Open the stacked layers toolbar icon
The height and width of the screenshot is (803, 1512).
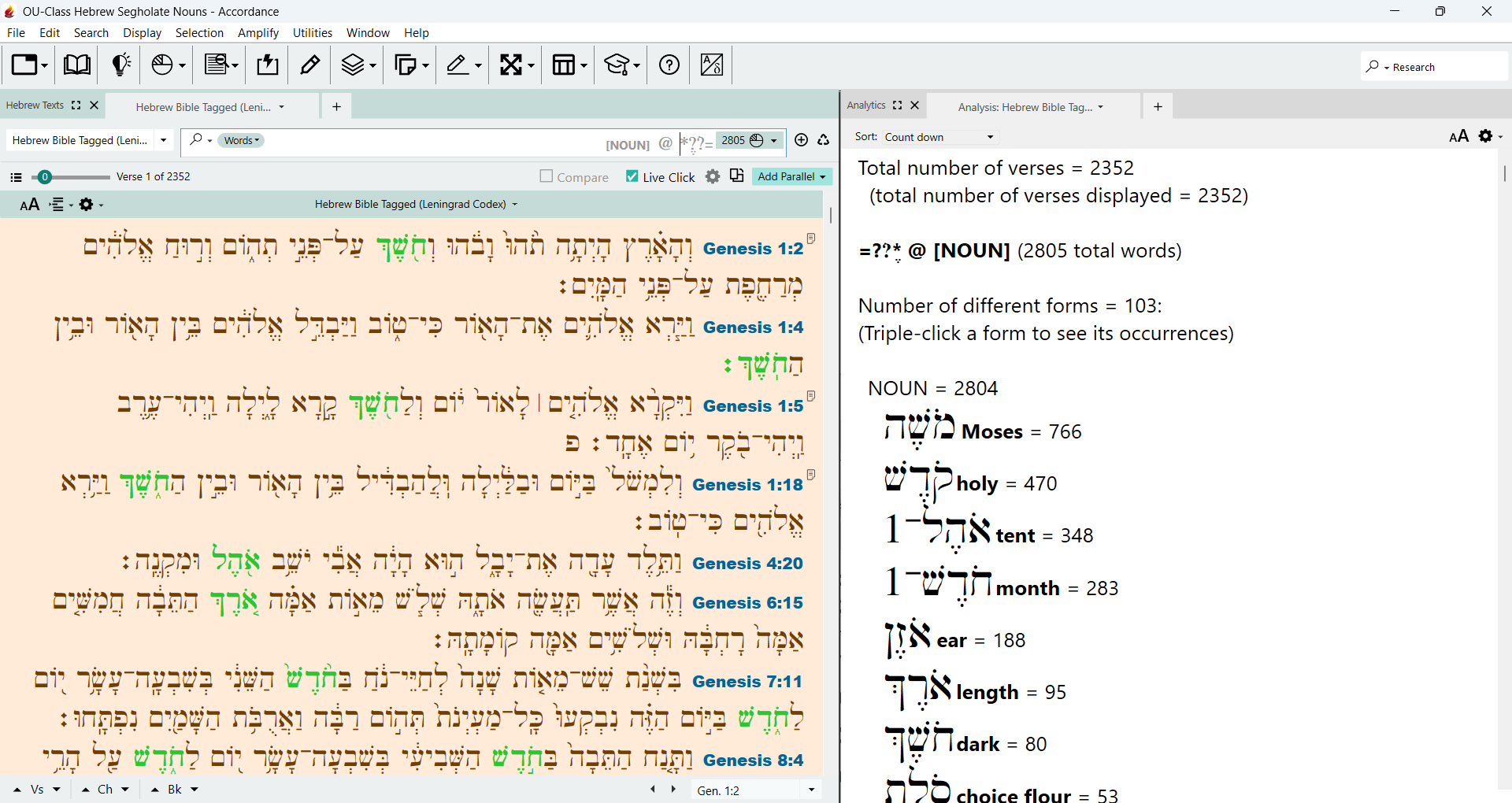(x=358, y=65)
